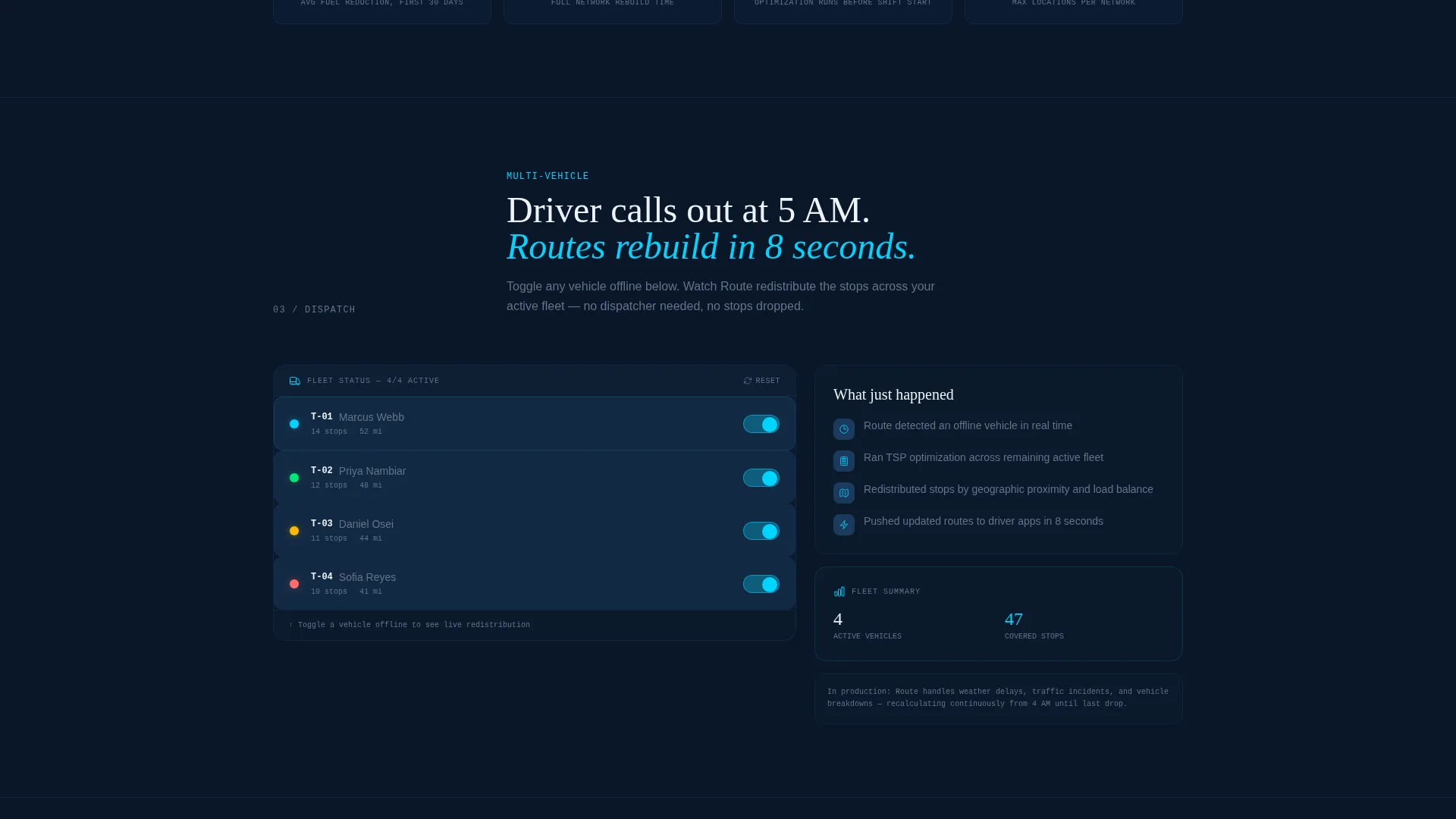
Task: Toggle T-02 Priya Nambiar vehicle offline
Action: click(x=761, y=478)
